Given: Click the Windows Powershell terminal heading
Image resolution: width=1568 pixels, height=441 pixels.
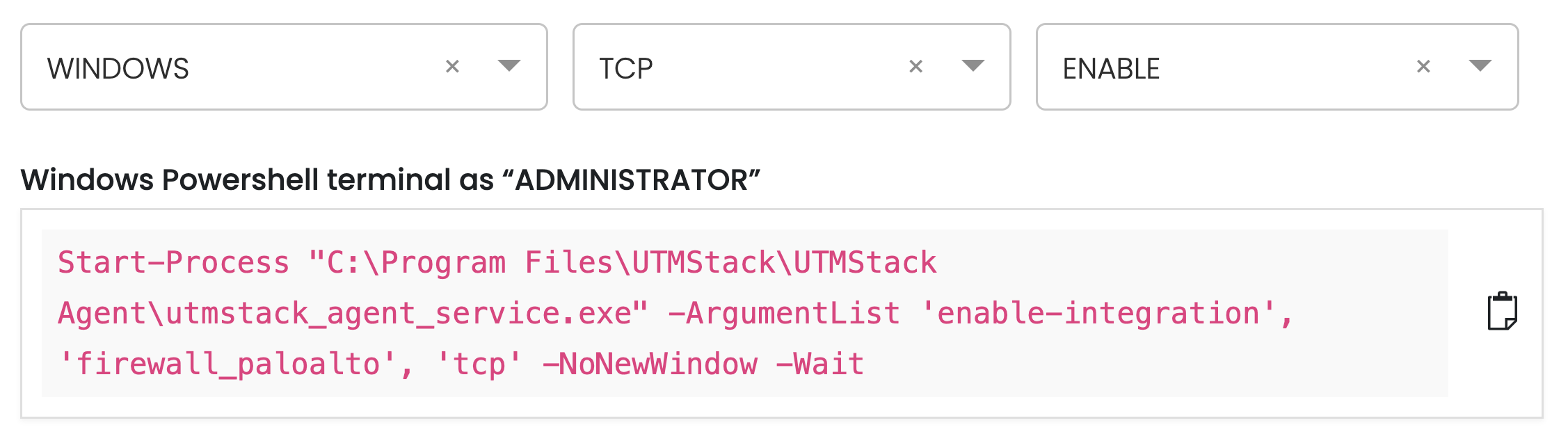Looking at the screenshot, I should [x=390, y=180].
